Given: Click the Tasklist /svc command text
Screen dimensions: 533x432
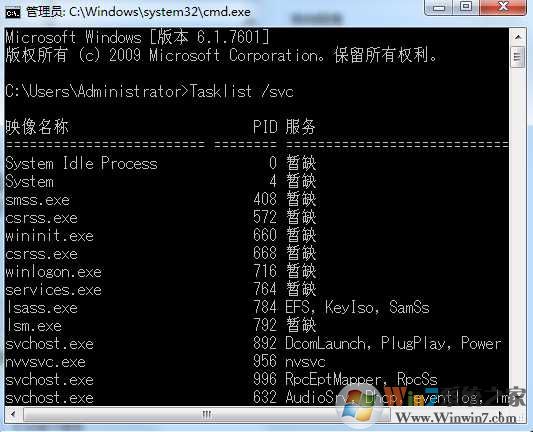Looking at the screenshot, I should [242, 91].
